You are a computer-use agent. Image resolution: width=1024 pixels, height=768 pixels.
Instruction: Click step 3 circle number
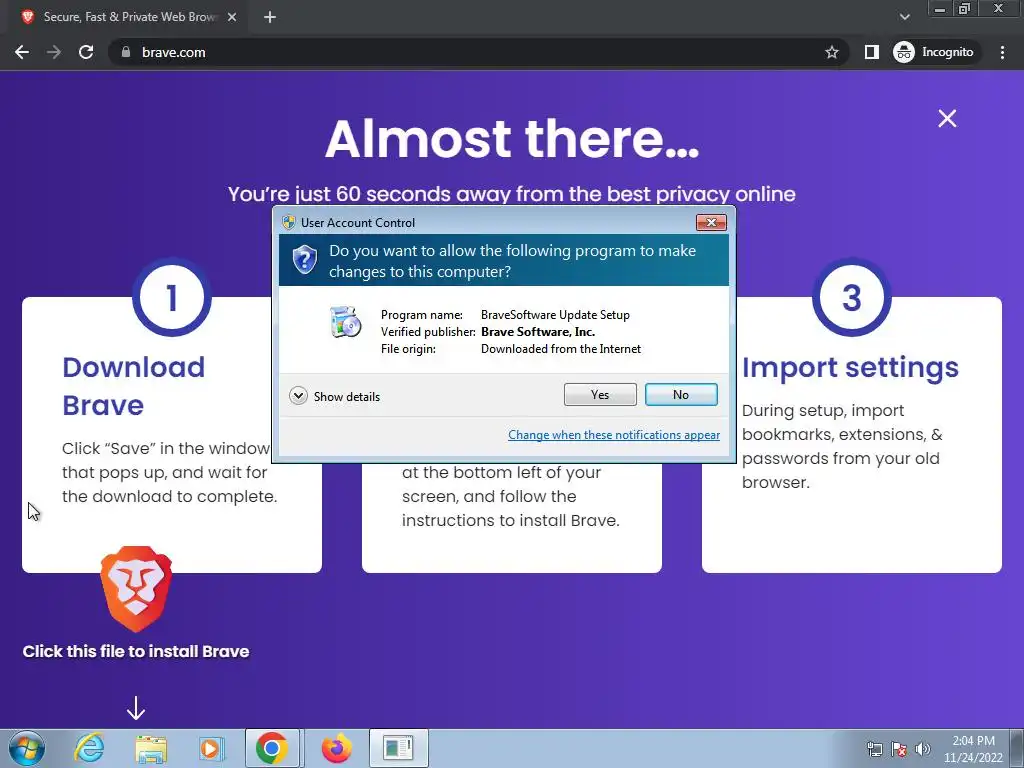point(852,297)
